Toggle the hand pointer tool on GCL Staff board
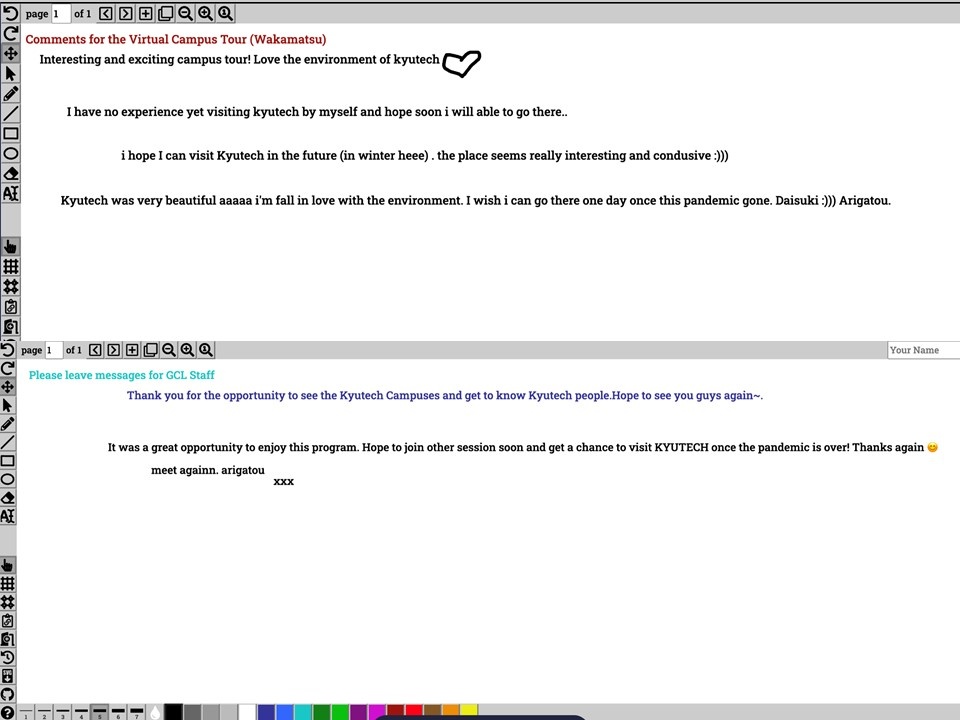The height and width of the screenshot is (720, 960). [7, 564]
